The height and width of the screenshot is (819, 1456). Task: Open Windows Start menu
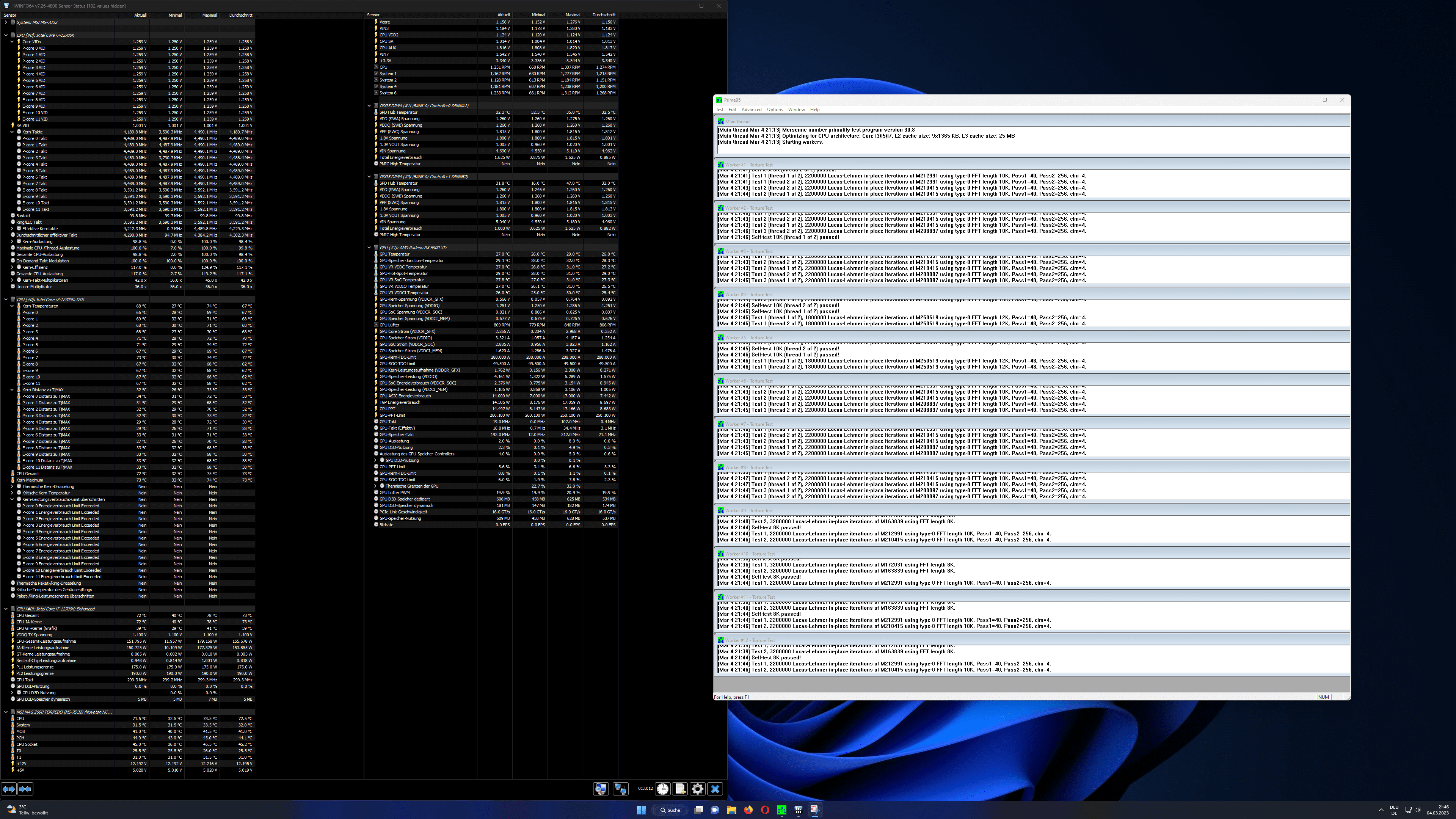641,810
